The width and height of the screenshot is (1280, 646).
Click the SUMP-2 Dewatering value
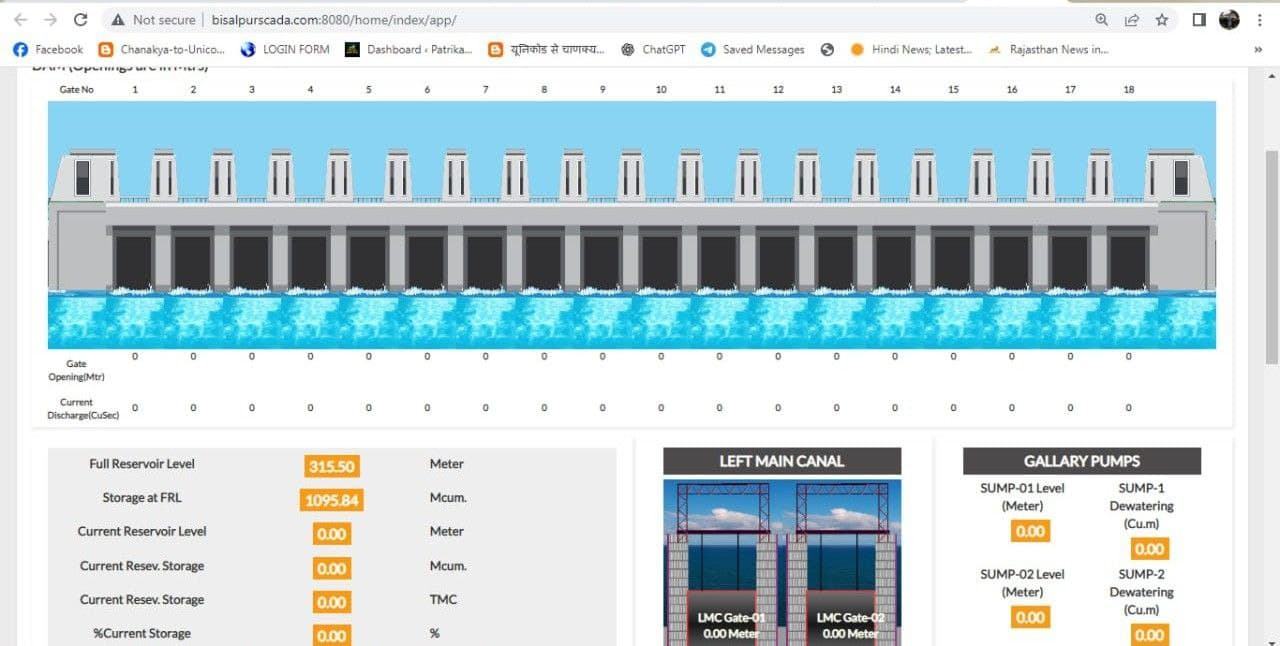1149,634
